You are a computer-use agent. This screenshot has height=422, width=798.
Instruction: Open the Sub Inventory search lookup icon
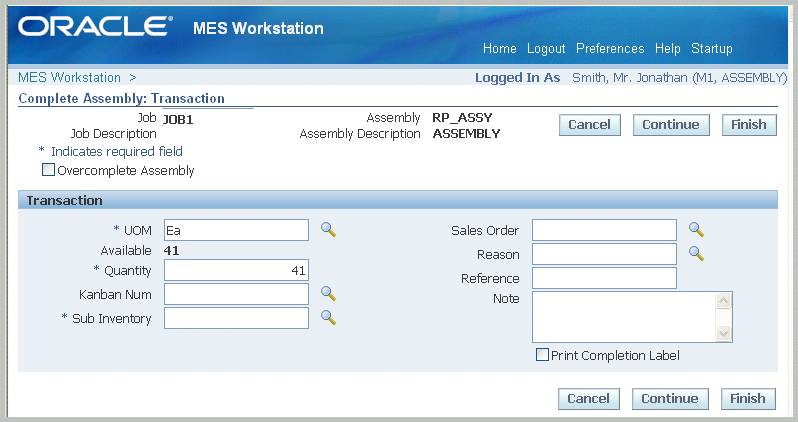pos(328,317)
